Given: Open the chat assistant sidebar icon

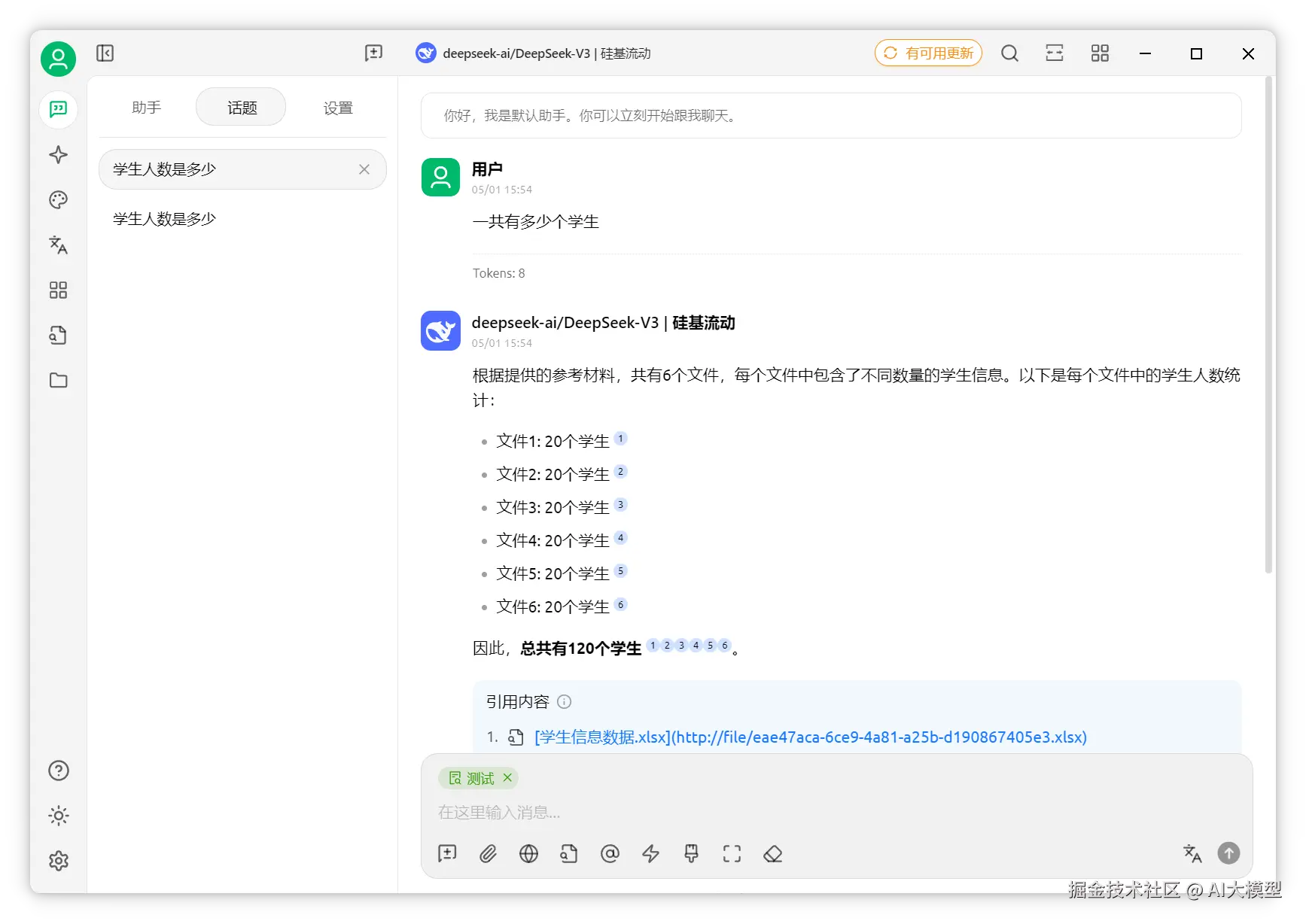Looking at the screenshot, I should click(x=58, y=110).
